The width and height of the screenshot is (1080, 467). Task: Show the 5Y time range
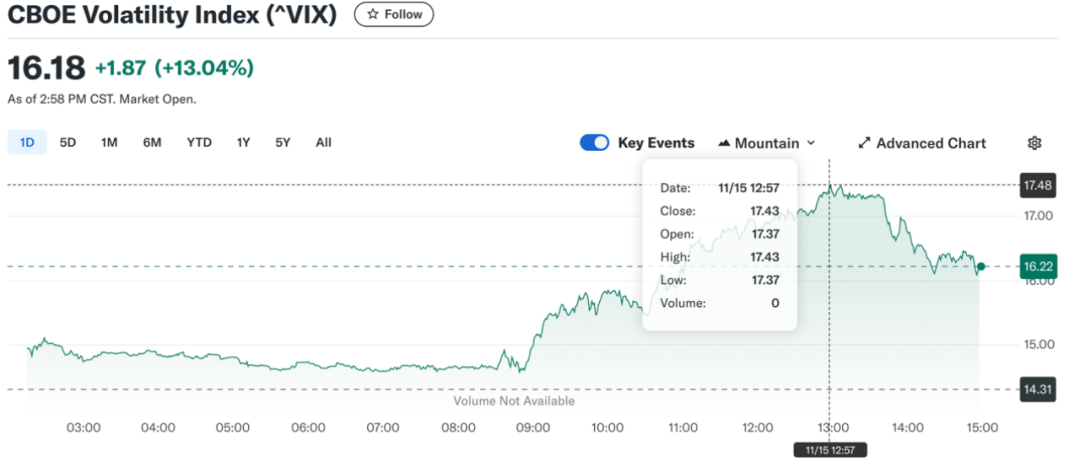click(283, 142)
